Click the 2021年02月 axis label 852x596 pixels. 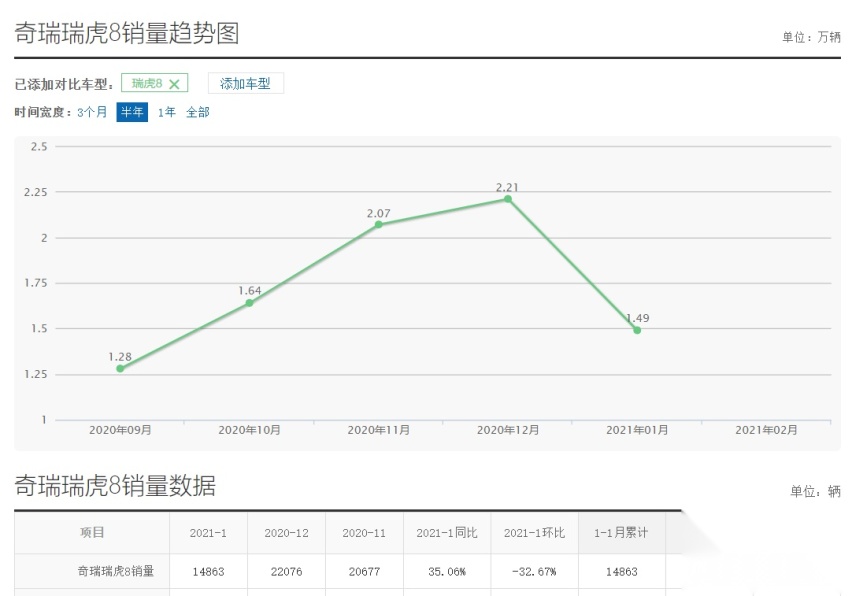766,430
